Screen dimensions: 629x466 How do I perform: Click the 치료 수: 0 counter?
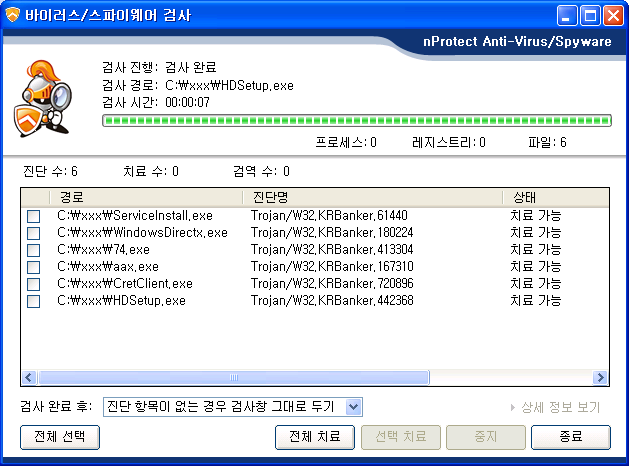(x=151, y=172)
